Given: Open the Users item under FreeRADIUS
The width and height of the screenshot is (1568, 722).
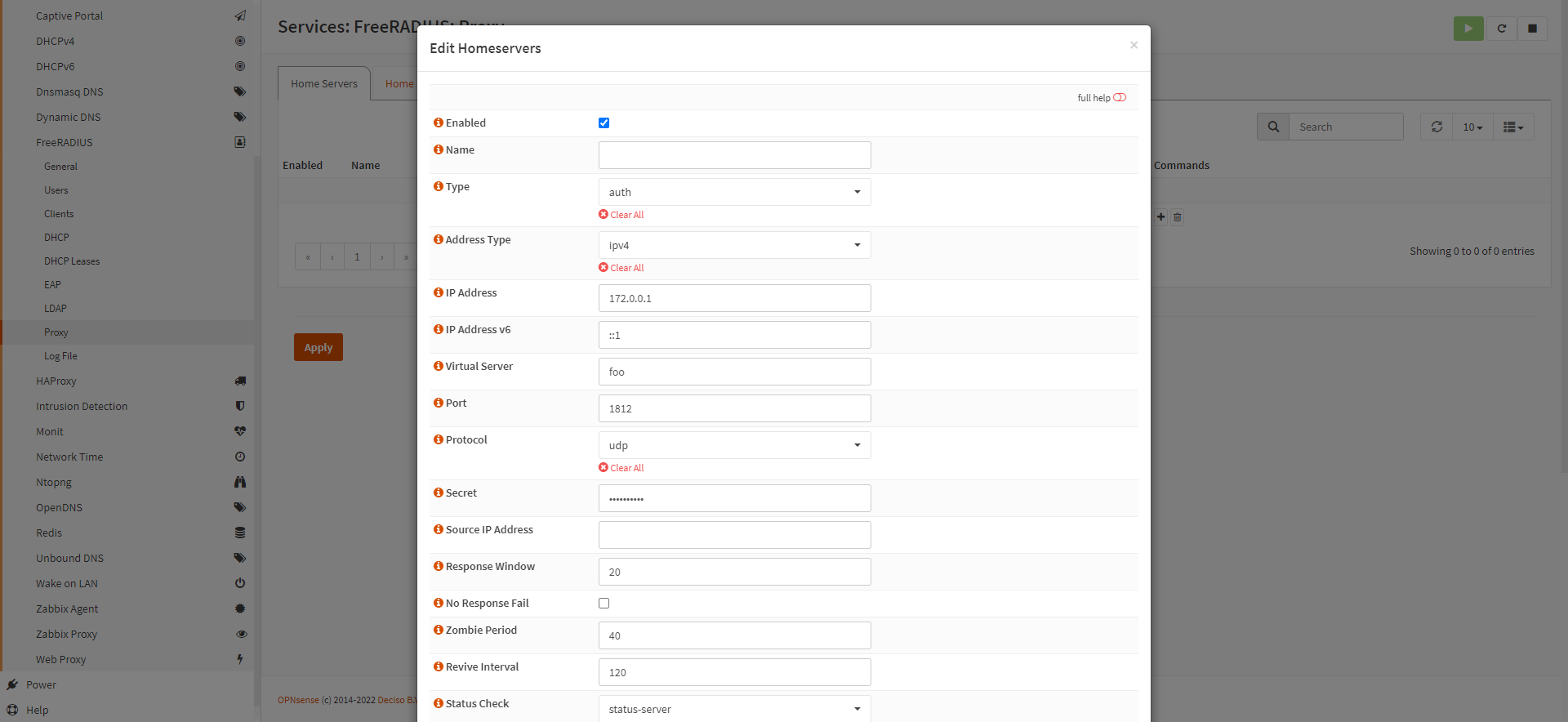Looking at the screenshot, I should [x=56, y=189].
